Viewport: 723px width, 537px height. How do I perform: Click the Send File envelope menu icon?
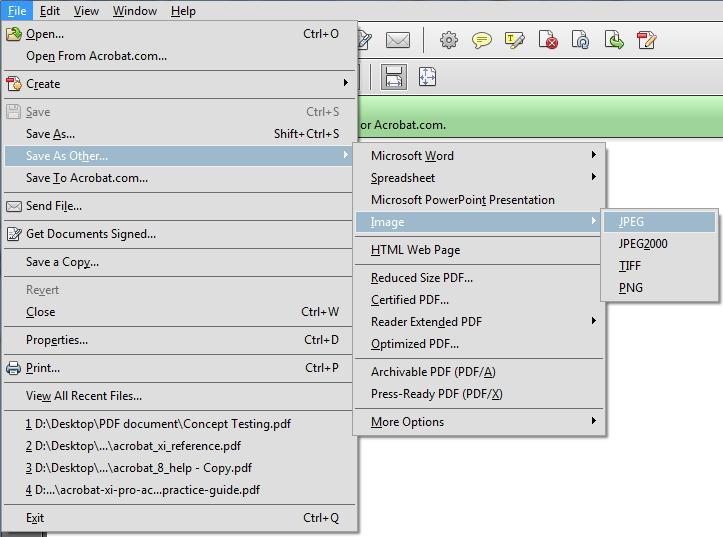coord(14,206)
